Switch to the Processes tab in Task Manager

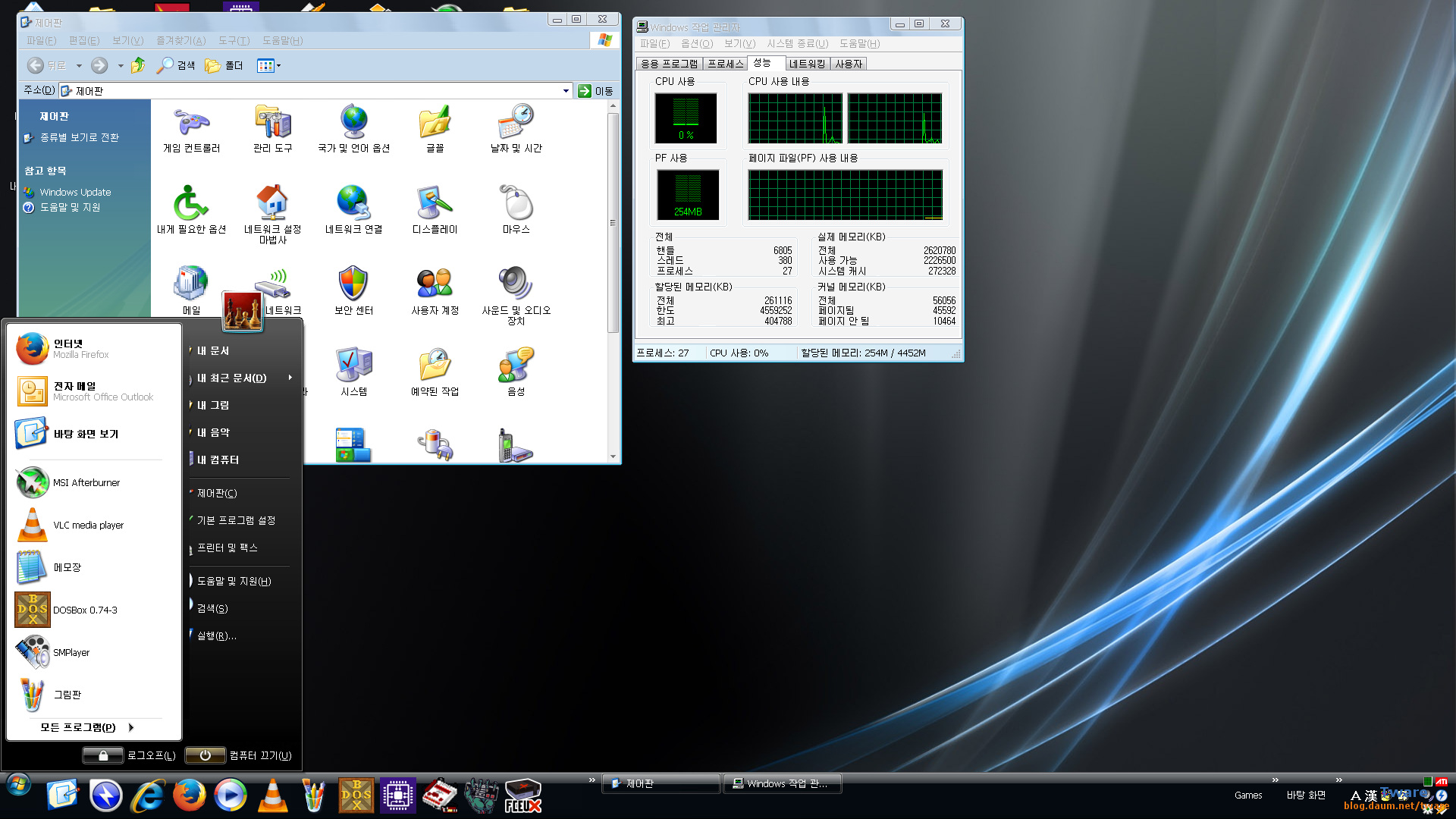[725, 64]
